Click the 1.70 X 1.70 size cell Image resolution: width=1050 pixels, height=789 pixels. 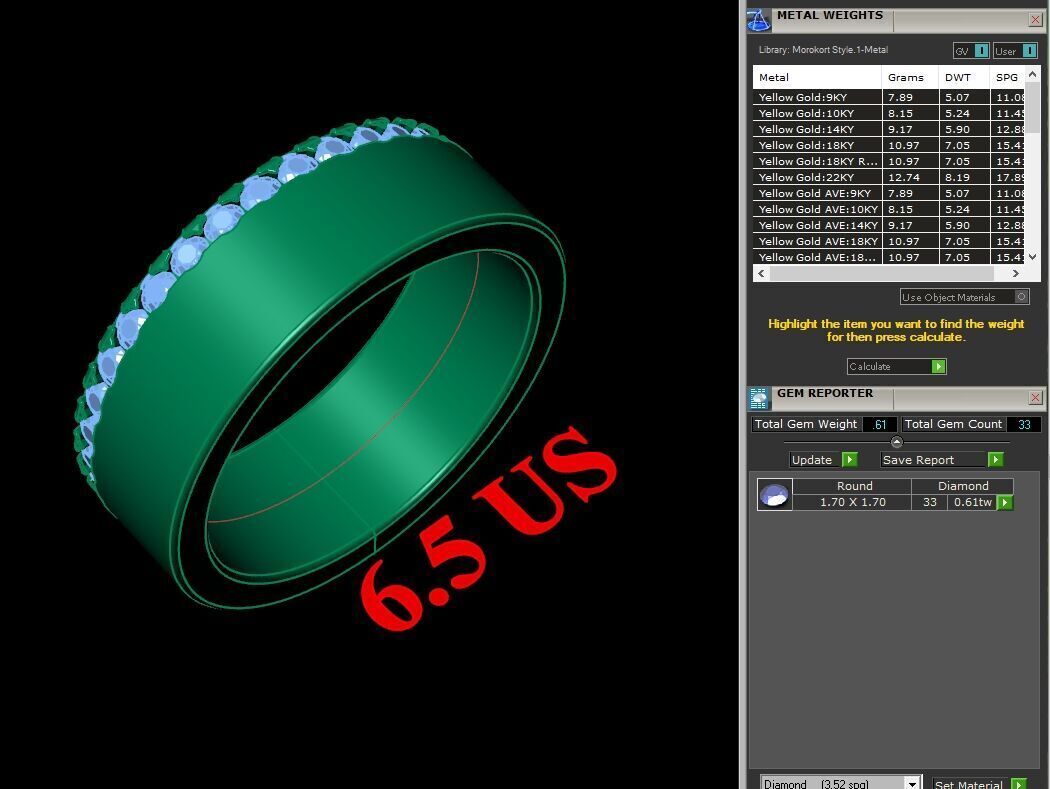(x=853, y=502)
